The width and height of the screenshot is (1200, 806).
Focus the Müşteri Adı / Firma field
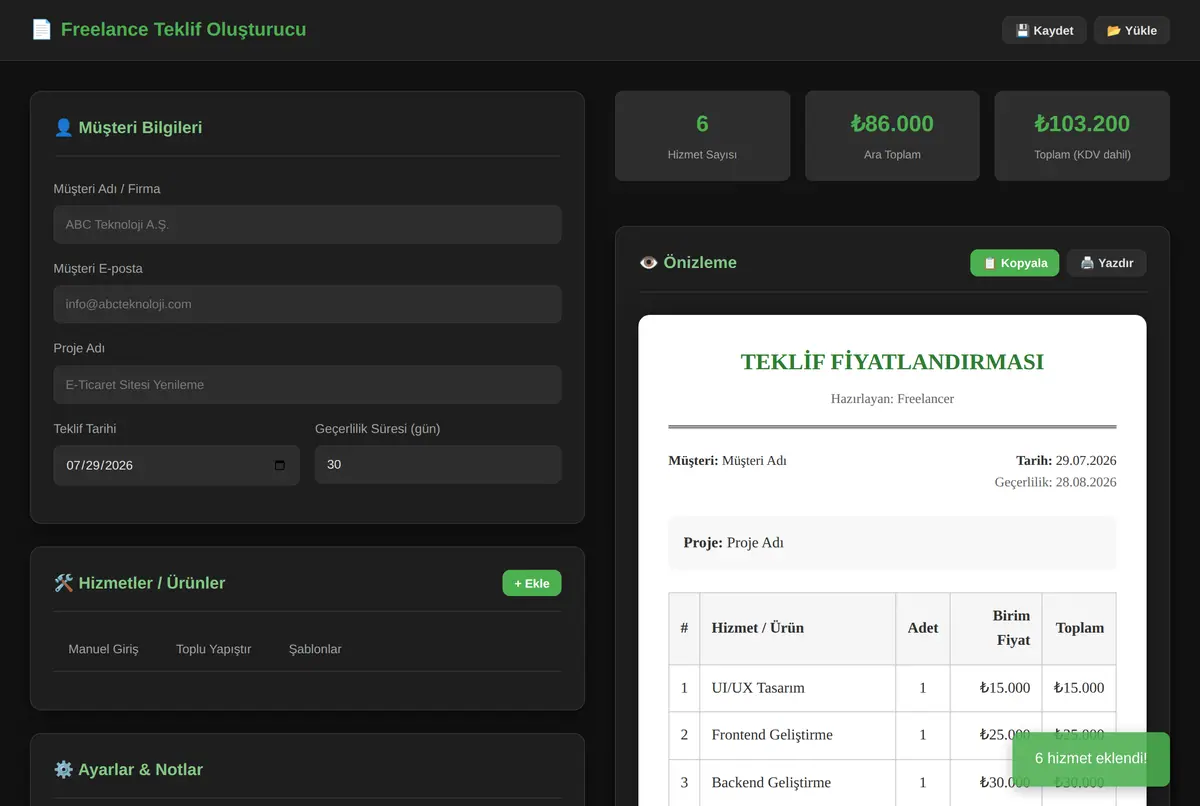307,225
